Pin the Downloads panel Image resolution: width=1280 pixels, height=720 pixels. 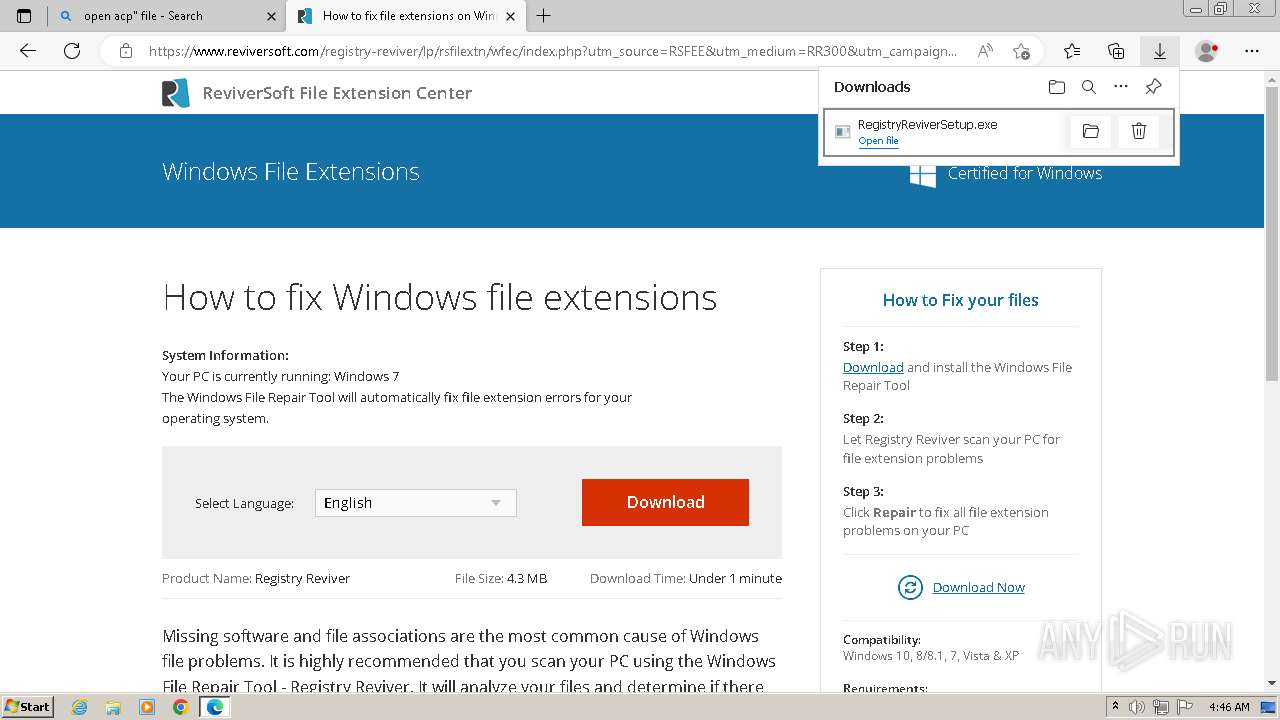coord(1153,87)
